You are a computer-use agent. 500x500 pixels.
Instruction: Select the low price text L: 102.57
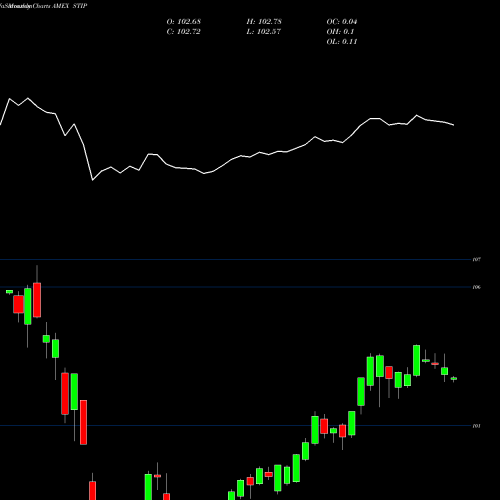click(264, 32)
